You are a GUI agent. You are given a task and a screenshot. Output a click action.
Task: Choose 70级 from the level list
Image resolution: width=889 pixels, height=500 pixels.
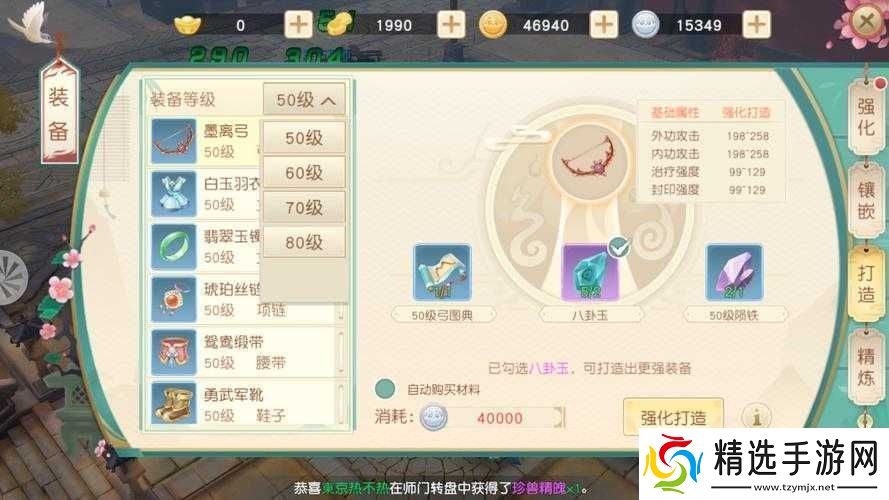[304, 207]
